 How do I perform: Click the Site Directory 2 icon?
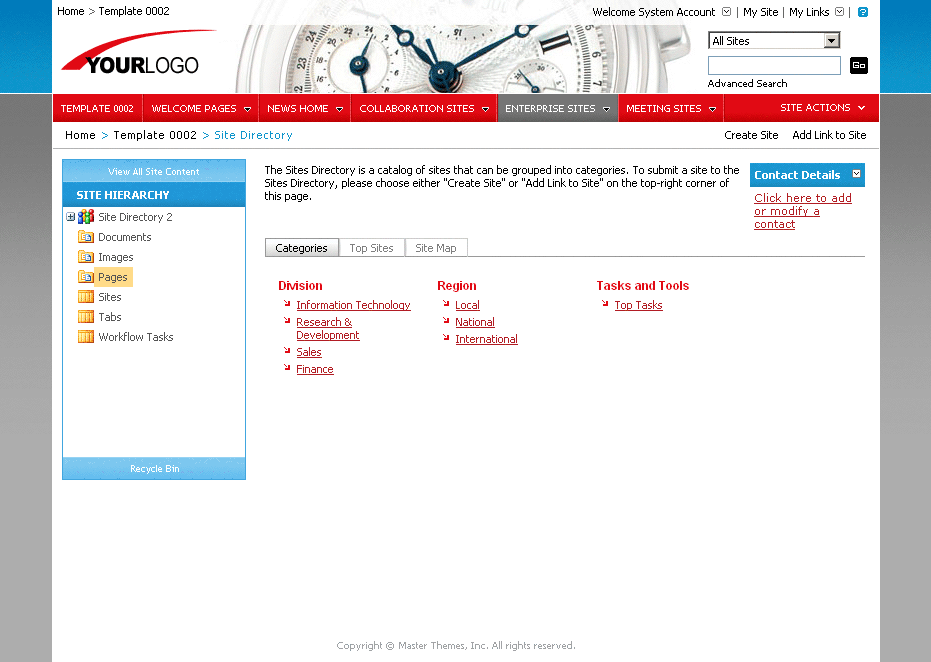tap(87, 216)
